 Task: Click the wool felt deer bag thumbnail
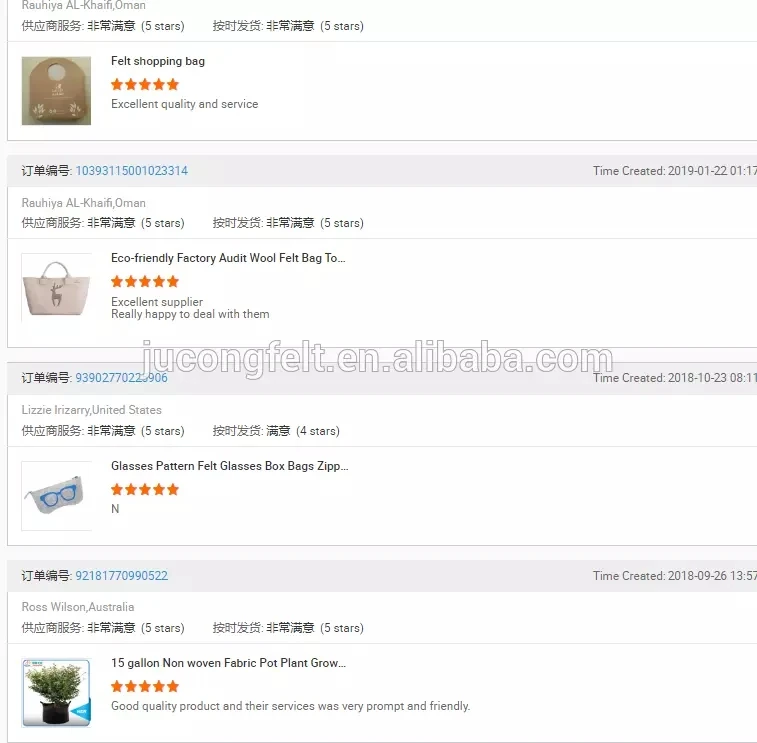56,288
